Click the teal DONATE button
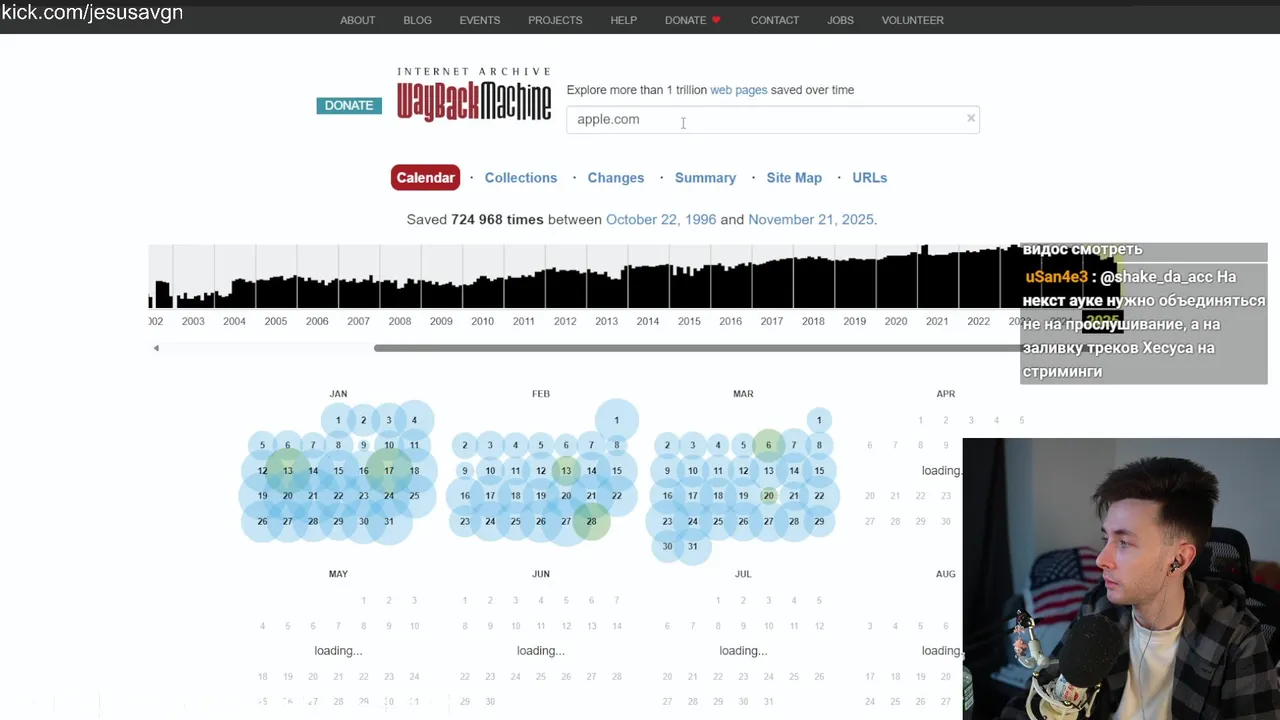Screen dimensions: 1280x720 349,105
